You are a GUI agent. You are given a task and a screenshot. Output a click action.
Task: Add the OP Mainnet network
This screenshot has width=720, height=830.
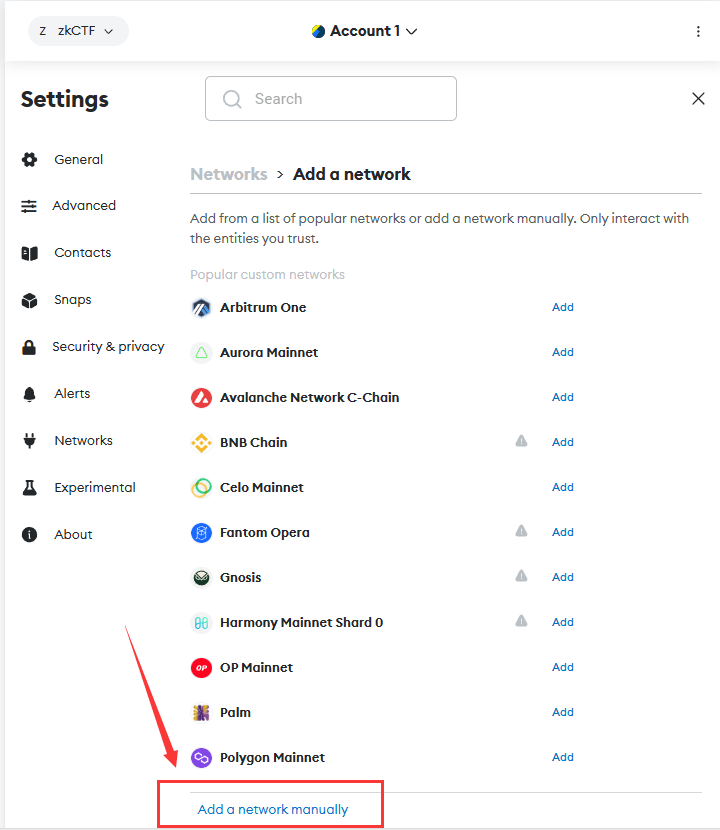coord(563,667)
